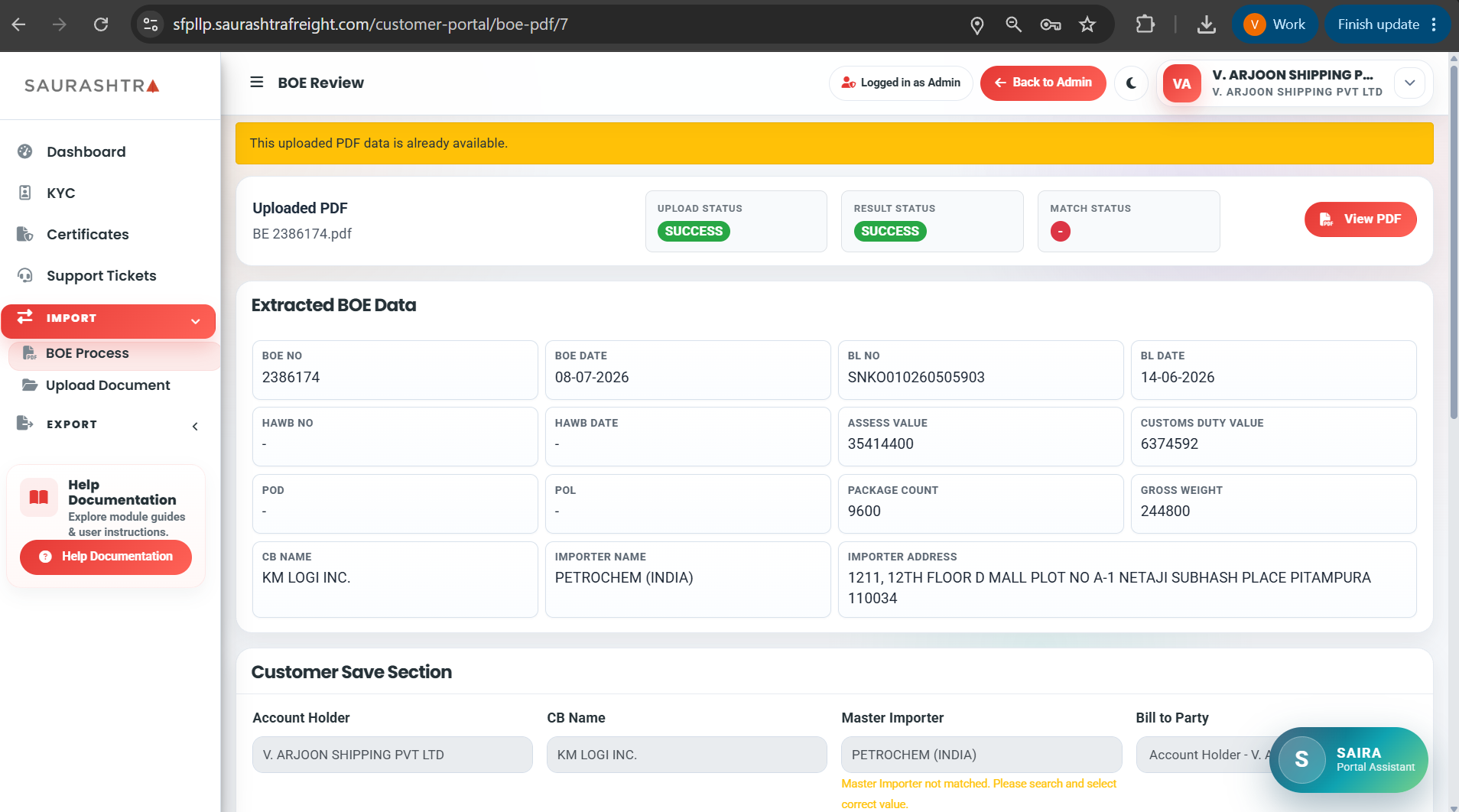Click the Certificates file icon
The width and height of the screenshot is (1459, 812).
click(x=25, y=234)
